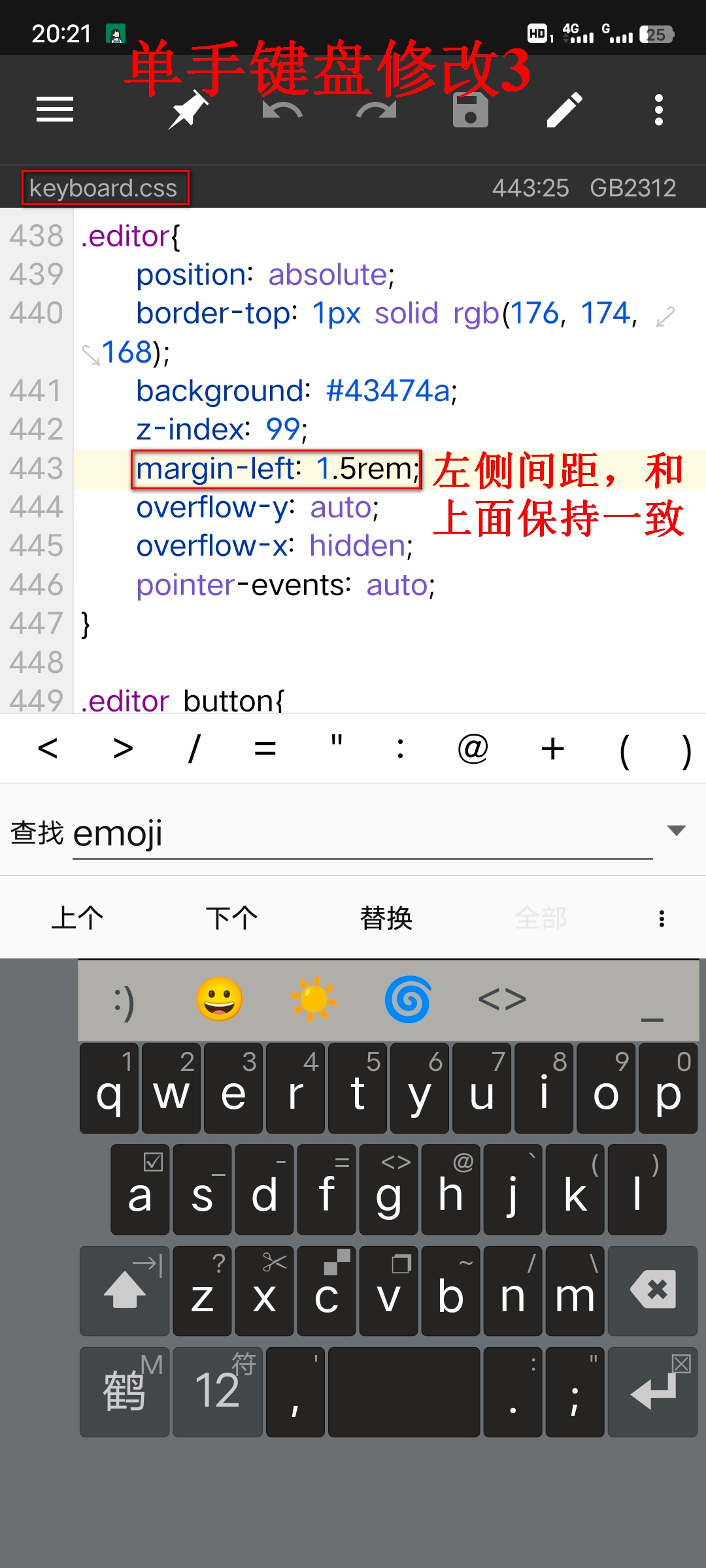This screenshot has width=706, height=1568.
Task: Open the hamburger navigation menu
Action: coord(55,110)
